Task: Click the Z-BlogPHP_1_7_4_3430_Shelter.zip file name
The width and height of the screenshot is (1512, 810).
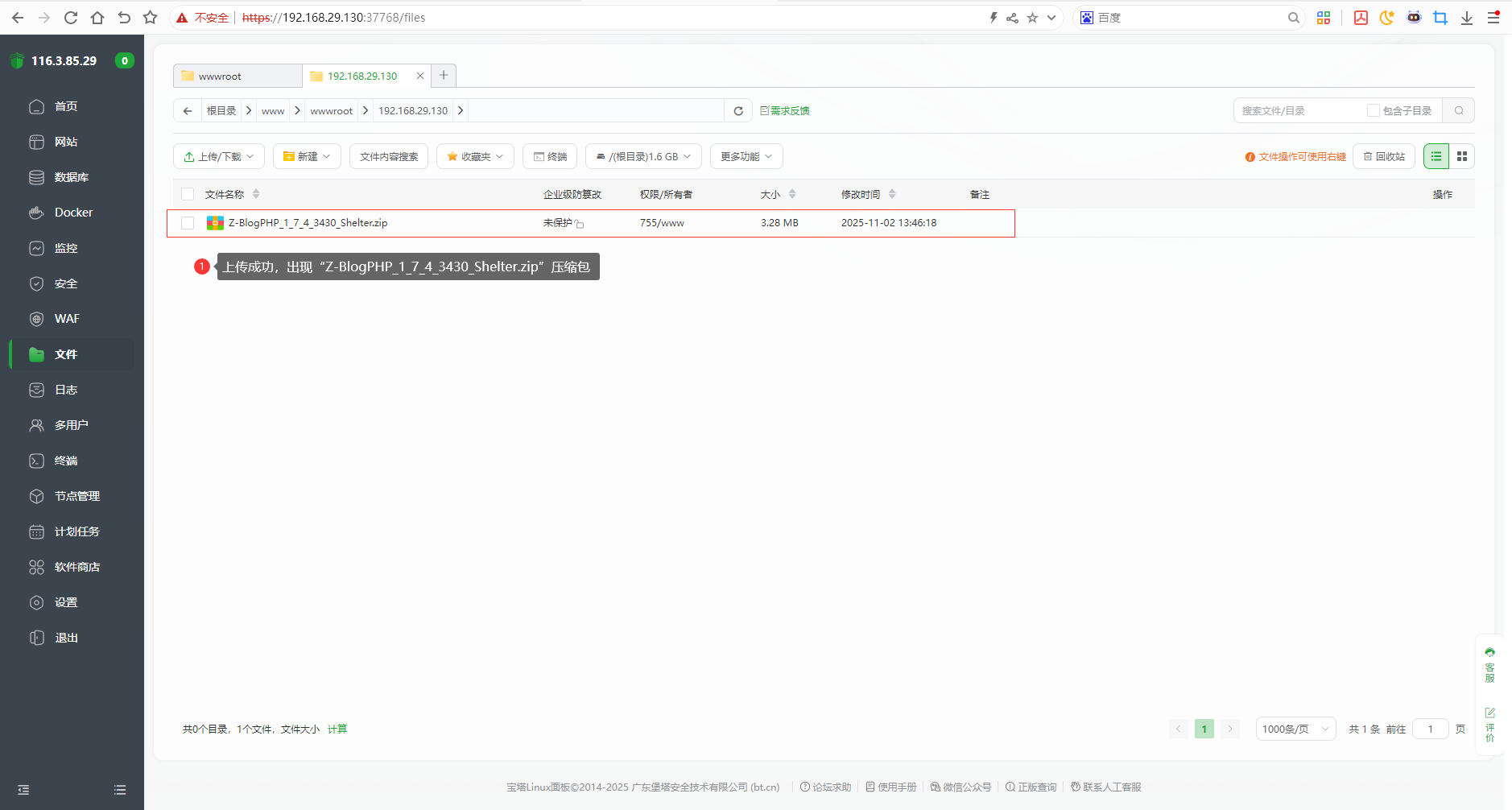Action: pyautogui.click(x=308, y=223)
